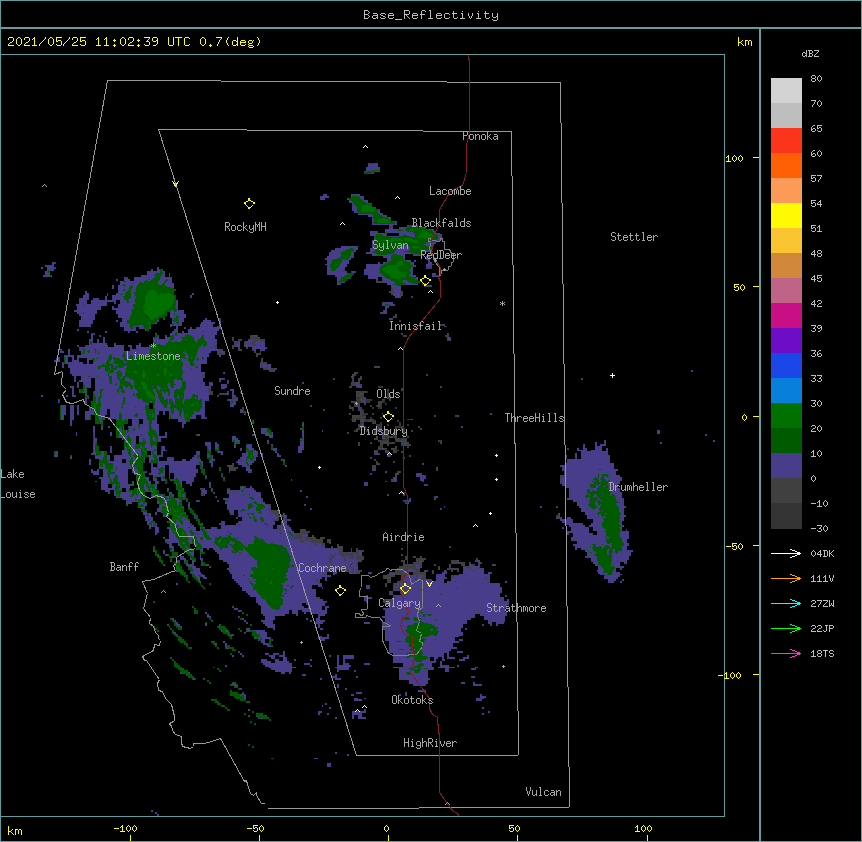This screenshot has height=842, width=862.
Task: Click the Drumheller city label
Action: pyautogui.click(x=638, y=487)
